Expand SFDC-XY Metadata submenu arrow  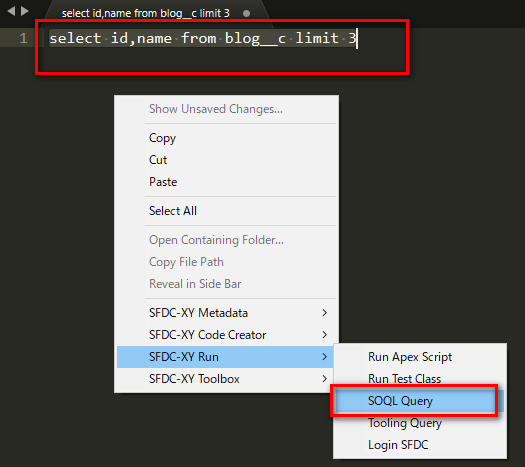coord(324,313)
